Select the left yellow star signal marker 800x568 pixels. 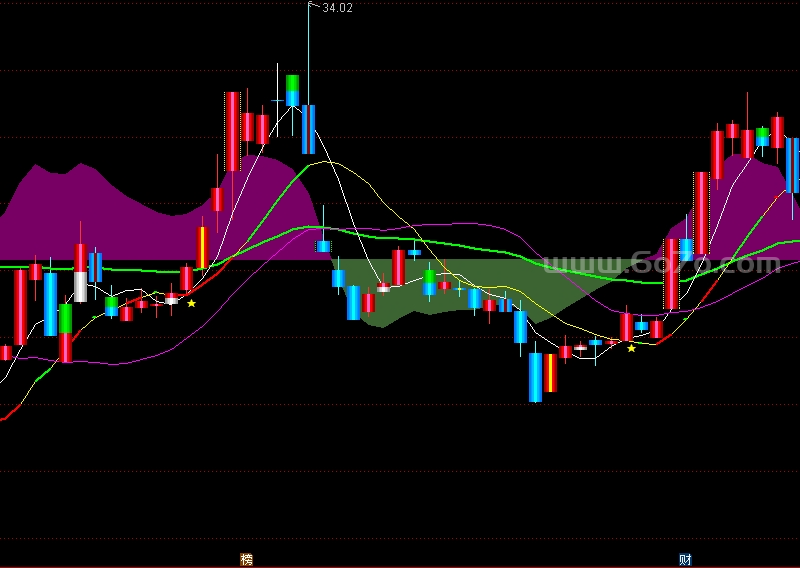click(x=191, y=303)
